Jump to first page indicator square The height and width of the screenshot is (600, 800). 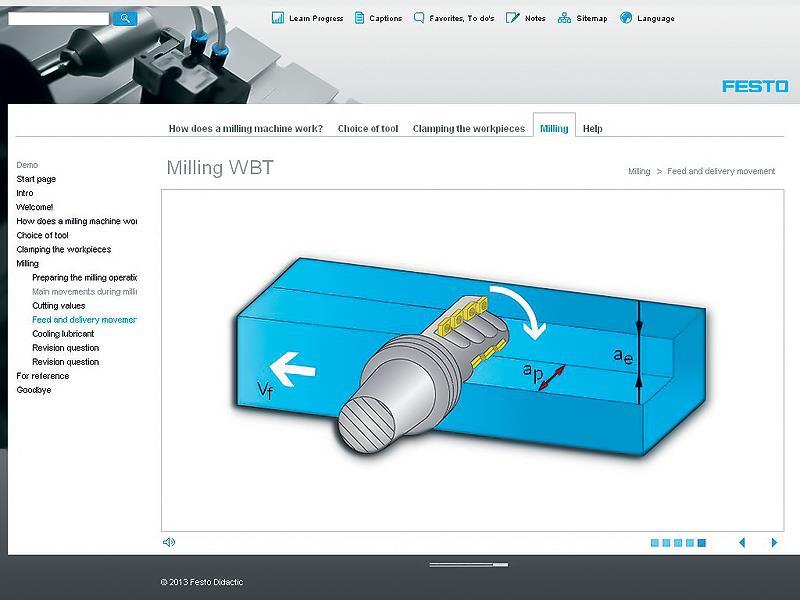(655, 543)
